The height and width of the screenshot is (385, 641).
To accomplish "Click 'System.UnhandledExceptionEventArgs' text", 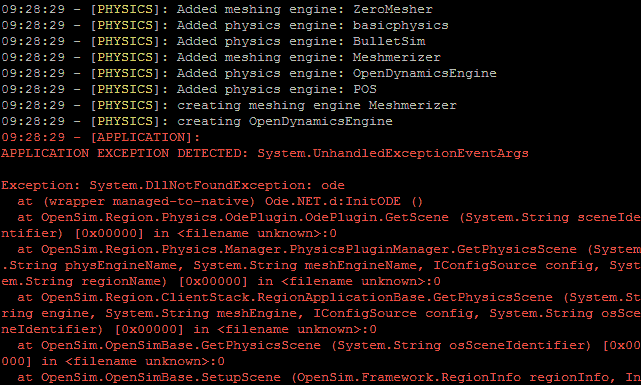I will point(393,153).
